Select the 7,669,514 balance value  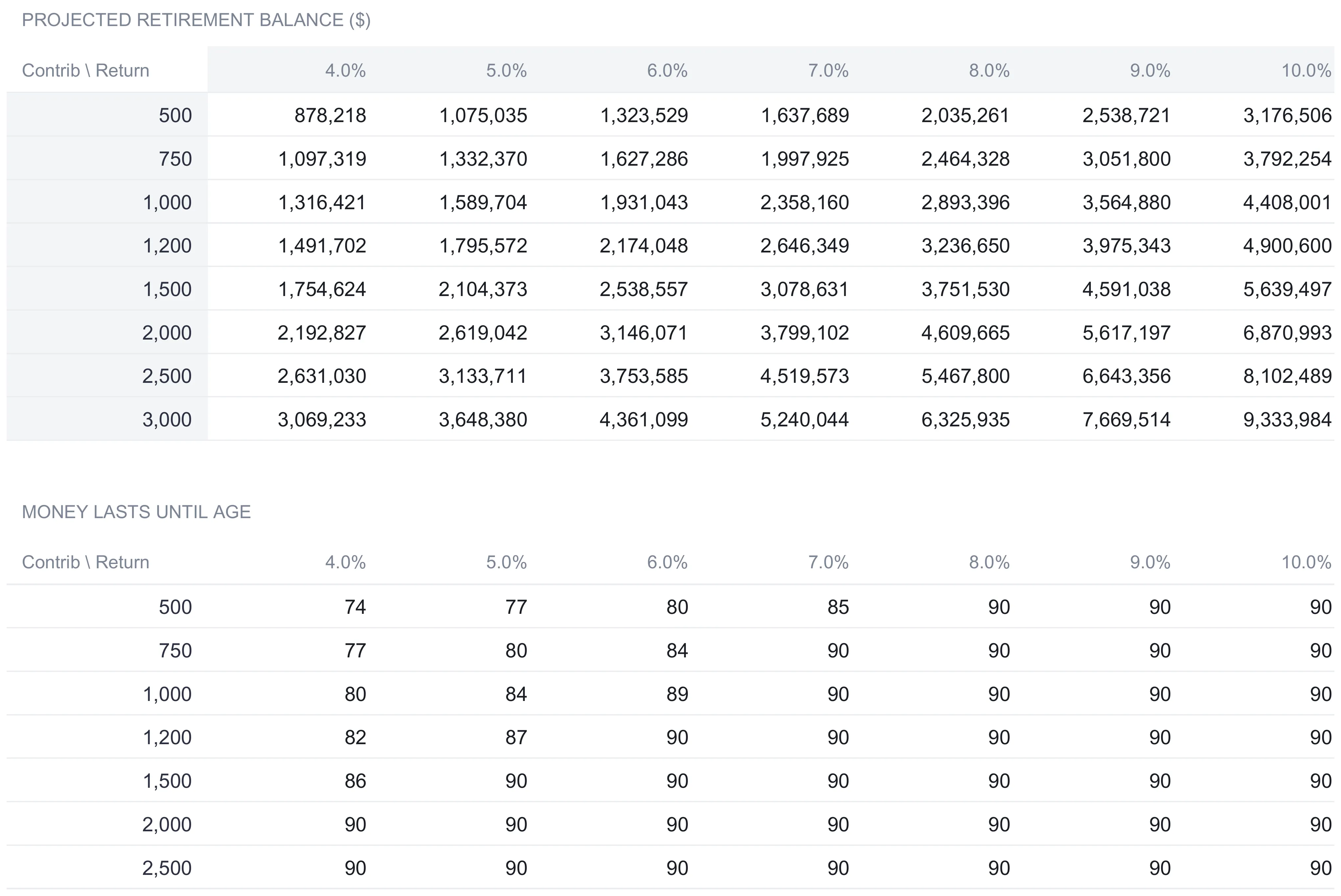[1126, 419]
